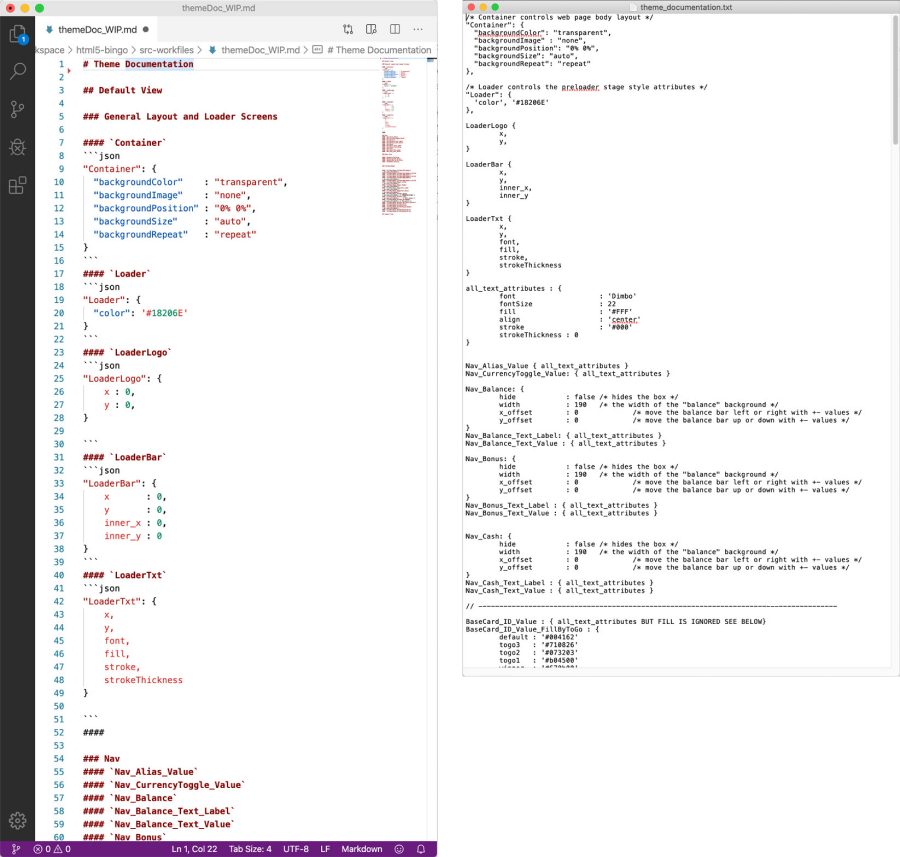This screenshot has width=900, height=857.
Task: Open the Debug view icon
Action: (x=18, y=147)
